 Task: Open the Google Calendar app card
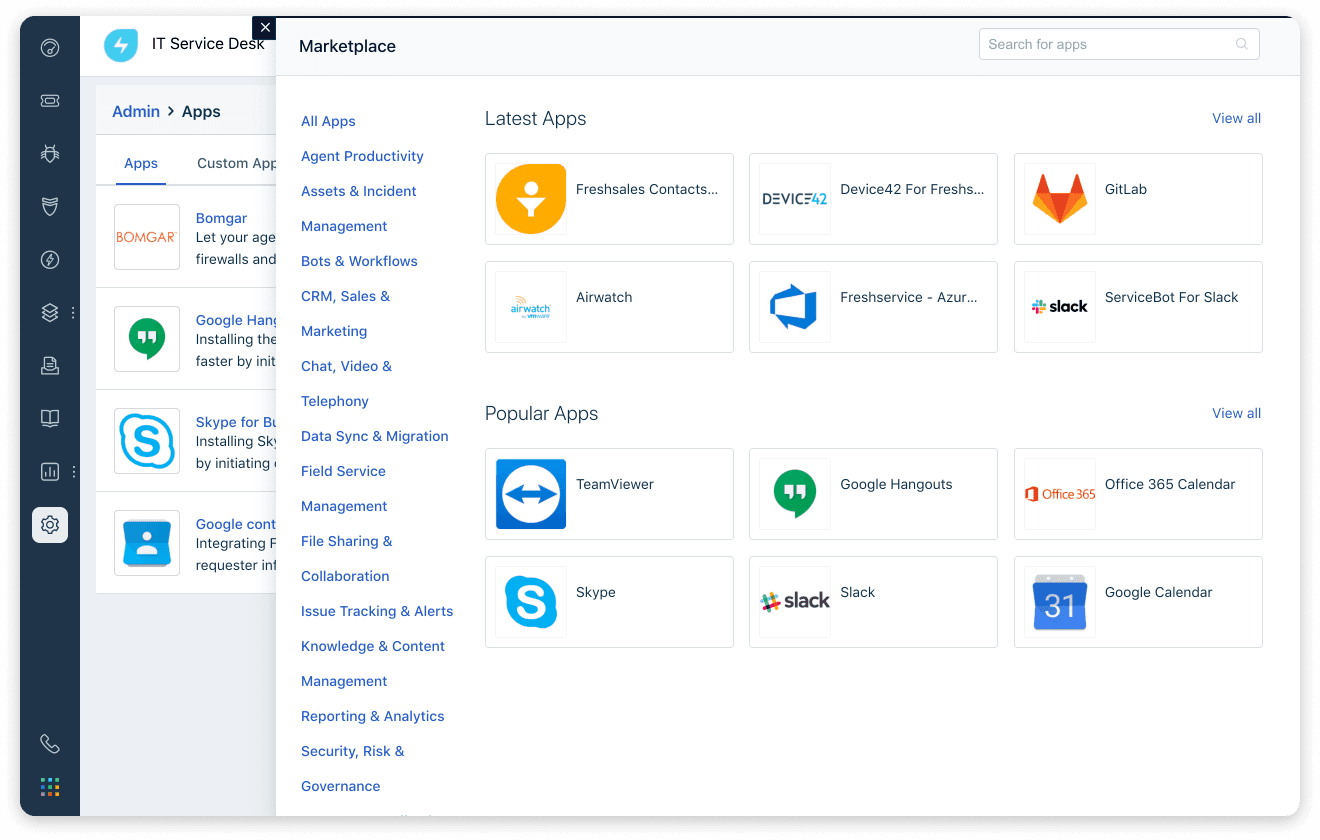[x=1138, y=602]
